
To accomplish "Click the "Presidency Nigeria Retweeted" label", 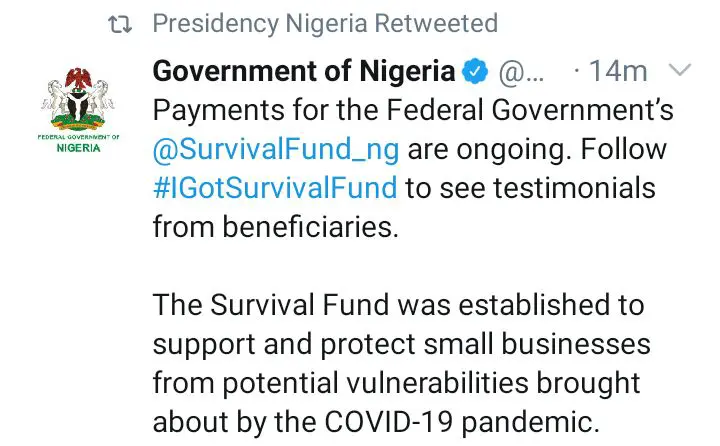I will (325, 24).
